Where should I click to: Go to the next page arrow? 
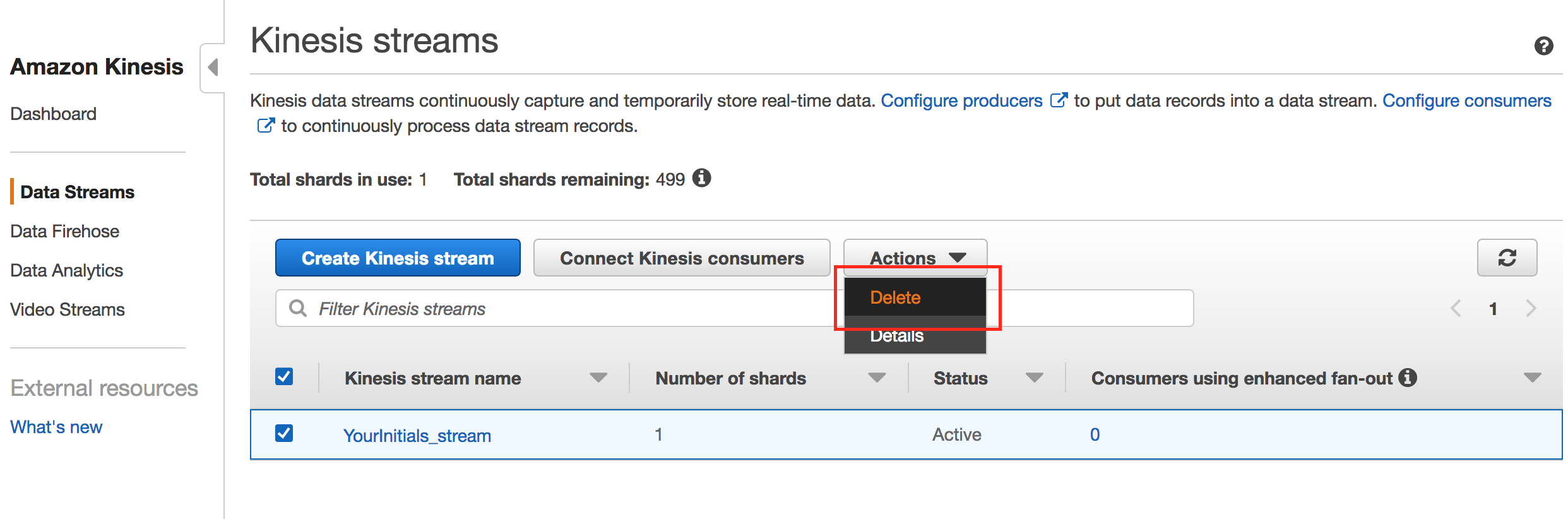[1531, 309]
